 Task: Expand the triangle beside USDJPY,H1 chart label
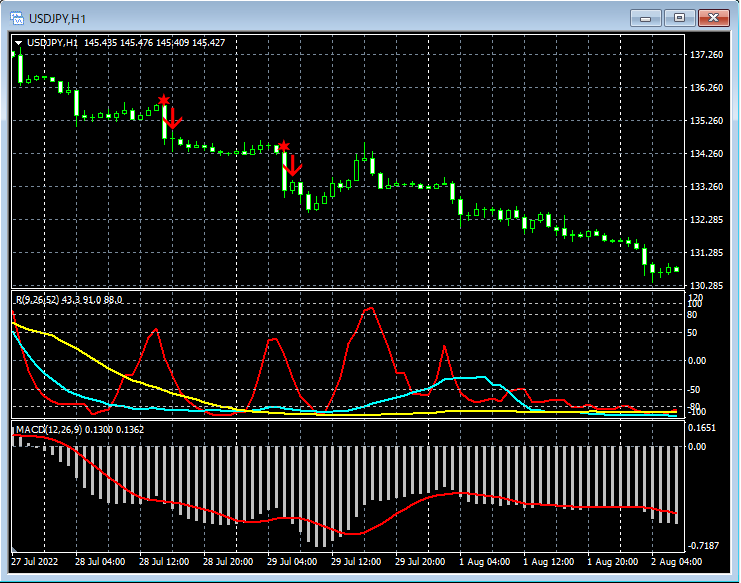click(x=18, y=42)
